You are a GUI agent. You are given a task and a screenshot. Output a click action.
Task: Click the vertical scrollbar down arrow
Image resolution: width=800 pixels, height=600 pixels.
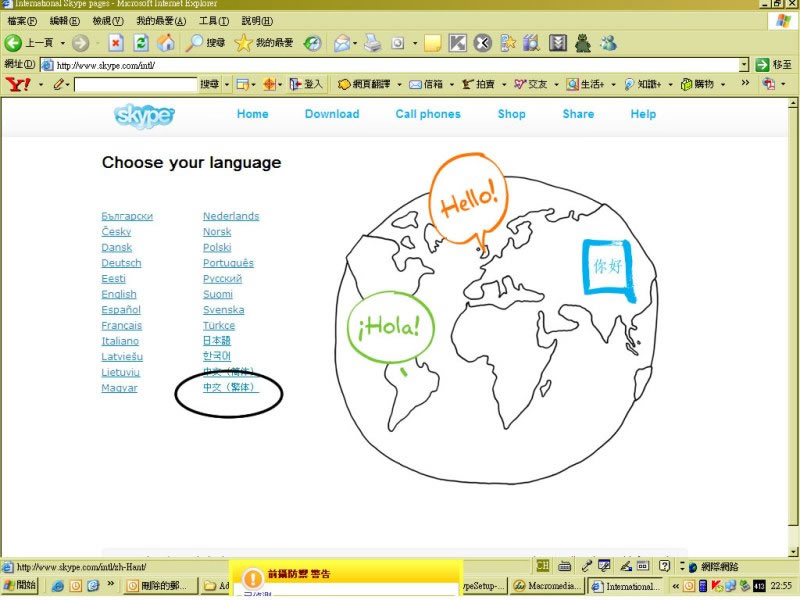pos(793,552)
